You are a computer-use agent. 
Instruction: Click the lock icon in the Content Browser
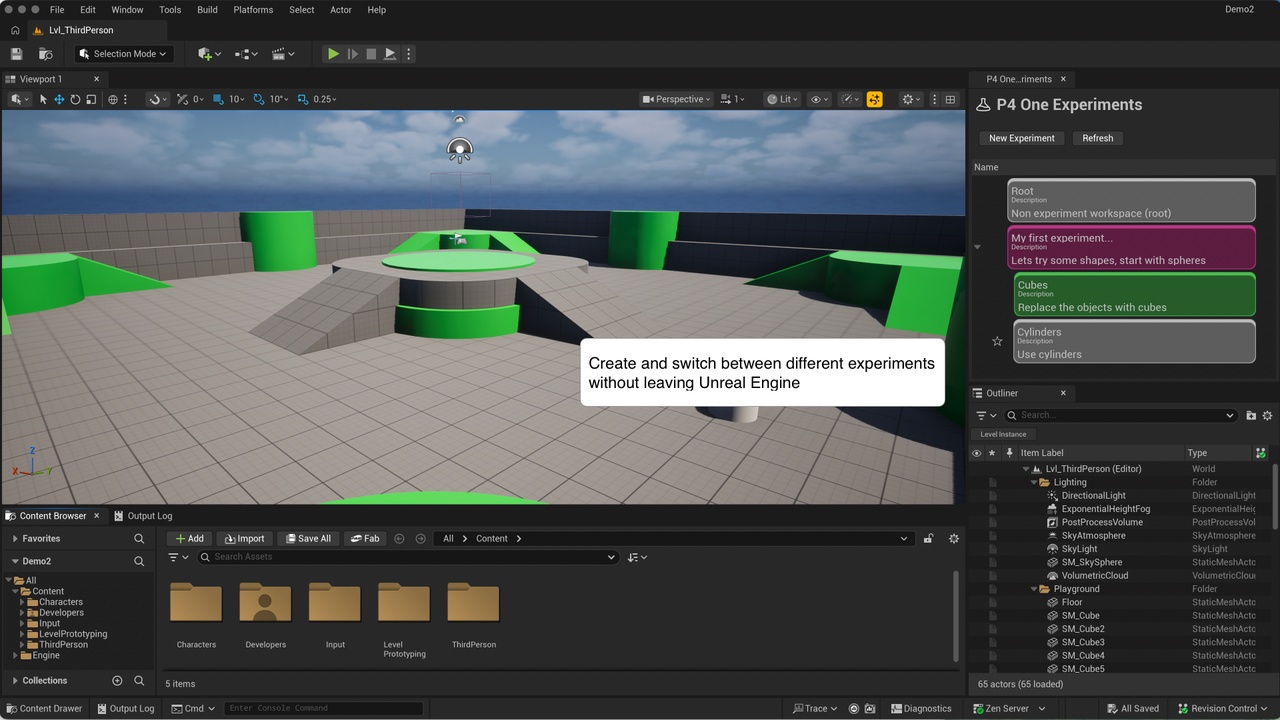pyautogui.click(x=928, y=538)
